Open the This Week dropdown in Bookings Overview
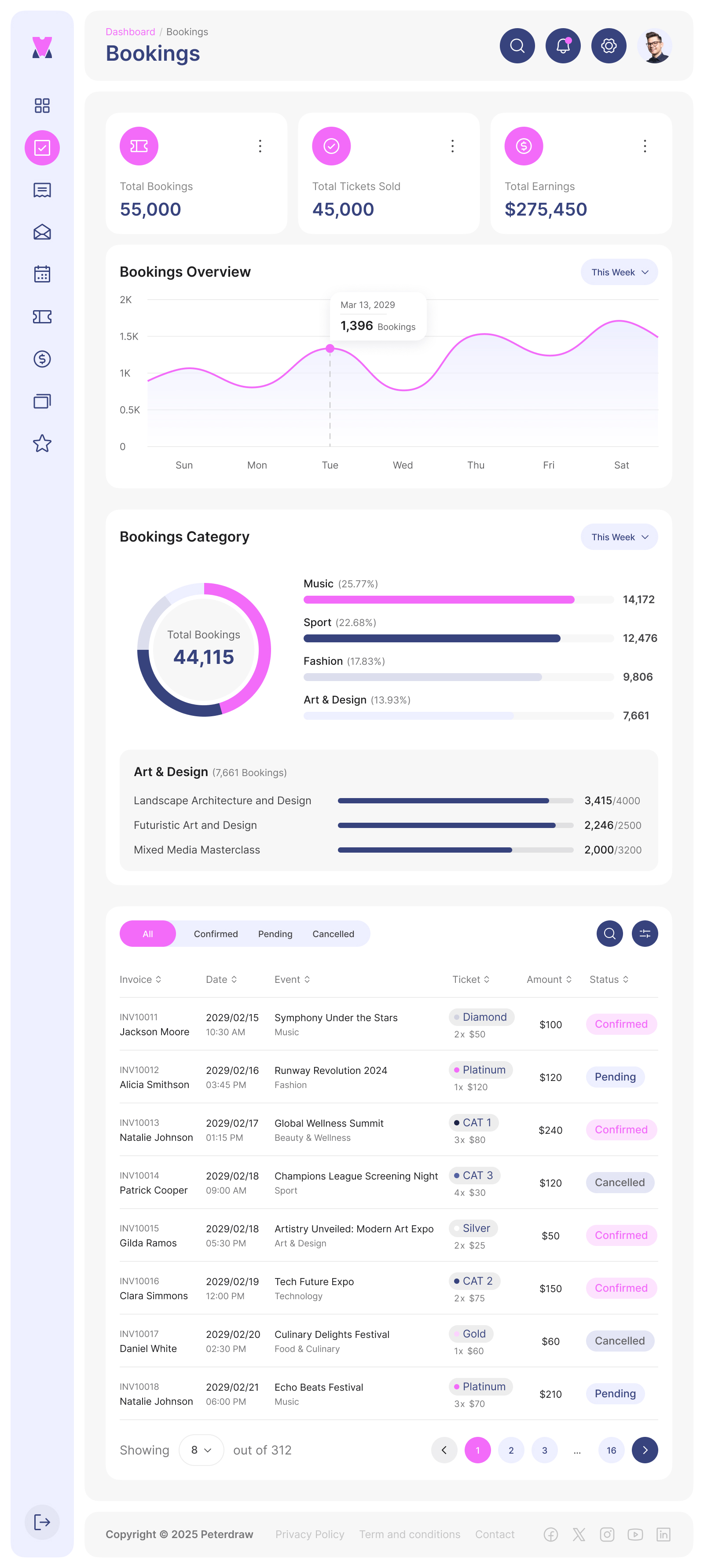The height and width of the screenshot is (1568, 704). [619, 272]
